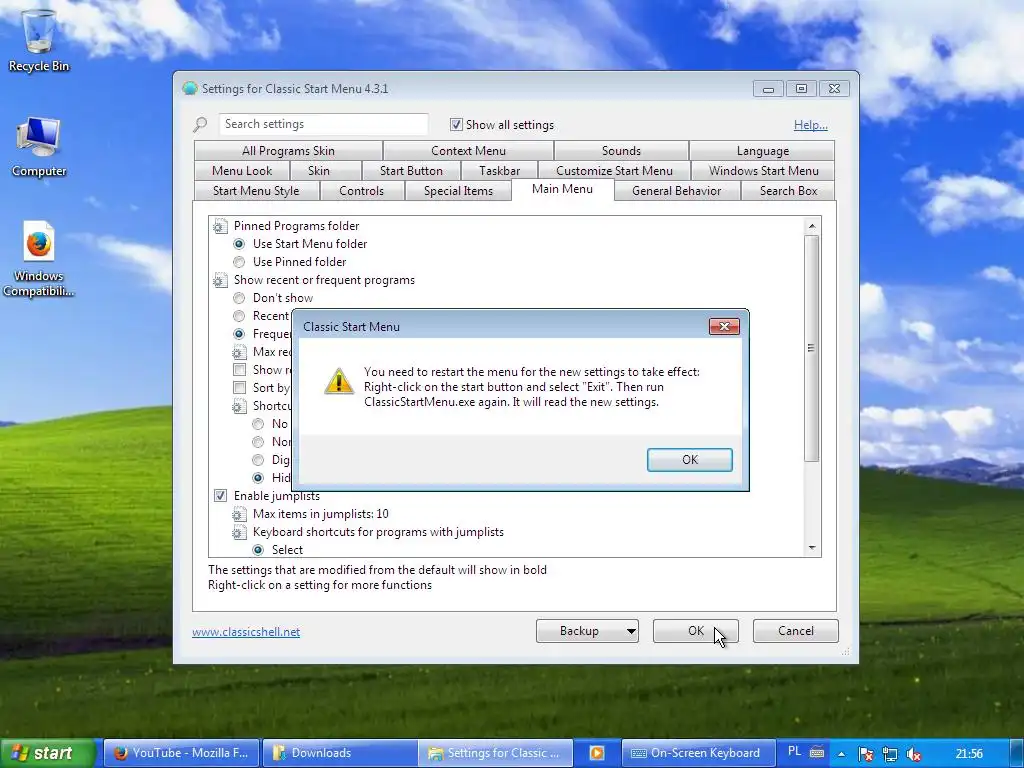Open the Controls tab
1024x768 pixels.
(361, 191)
